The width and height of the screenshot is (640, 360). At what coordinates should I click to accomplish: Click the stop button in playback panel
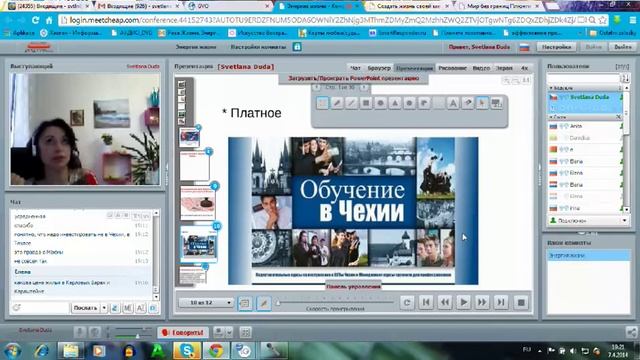[521, 302]
